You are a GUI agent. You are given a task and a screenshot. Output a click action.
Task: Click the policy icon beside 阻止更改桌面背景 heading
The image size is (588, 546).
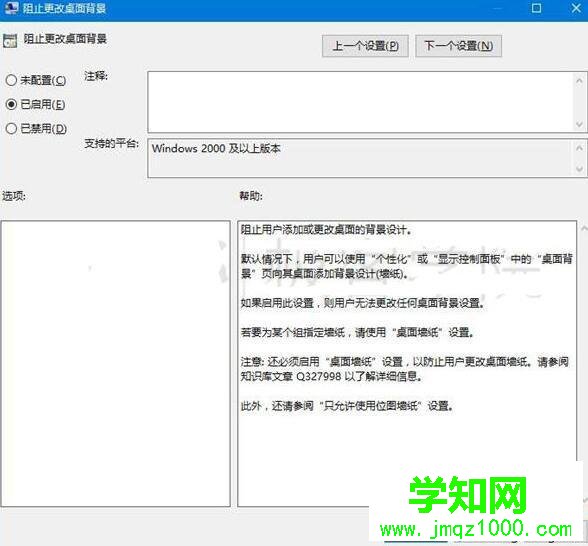(x=10, y=40)
